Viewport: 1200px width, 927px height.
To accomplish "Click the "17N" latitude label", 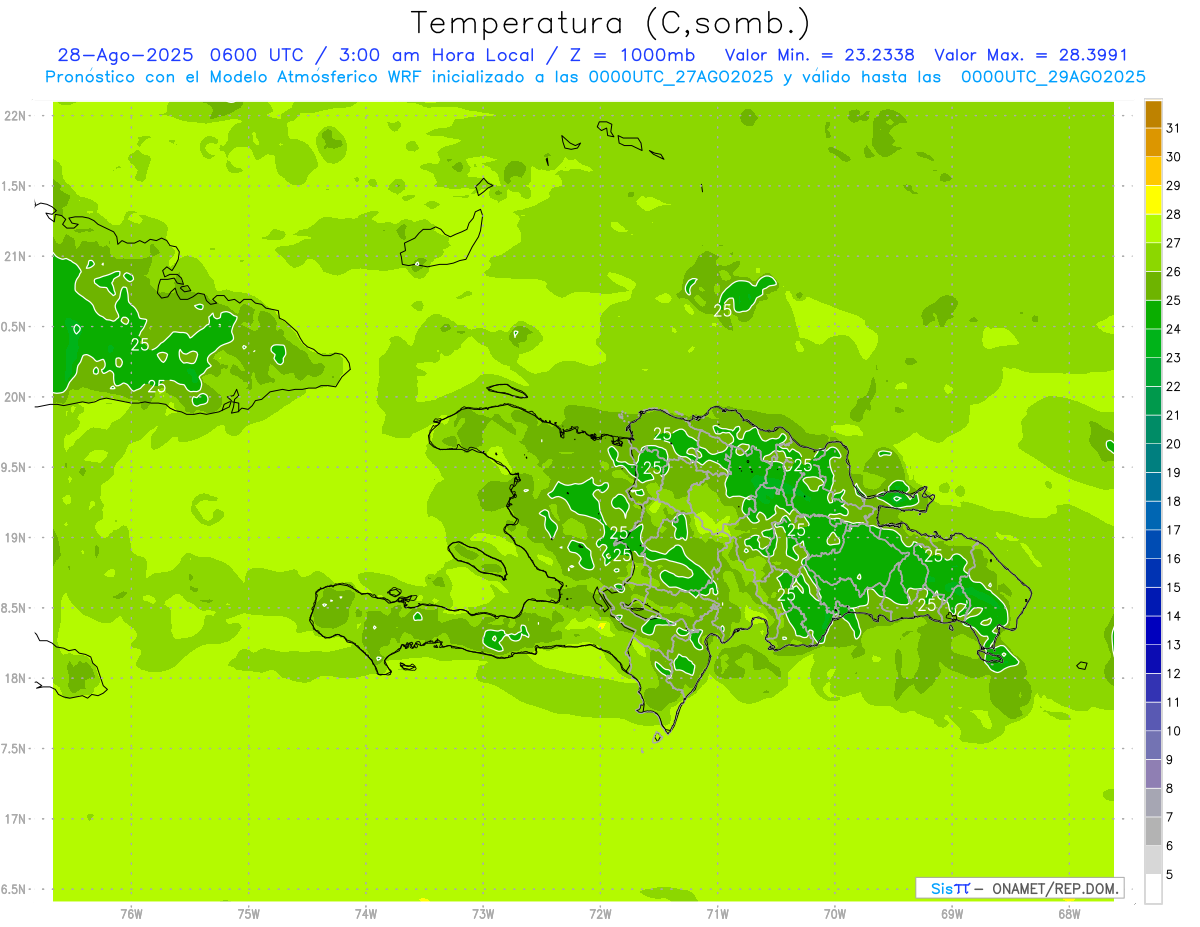I will pos(17,820).
